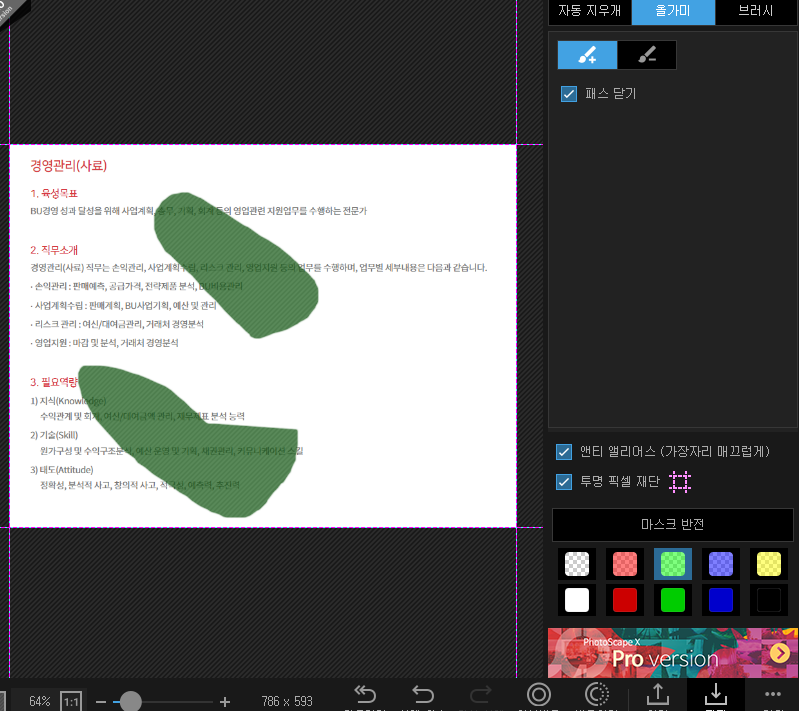This screenshot has width=799, height=711.
Task: Click the double-circle compare original icon
Action: tap(539, 695)
